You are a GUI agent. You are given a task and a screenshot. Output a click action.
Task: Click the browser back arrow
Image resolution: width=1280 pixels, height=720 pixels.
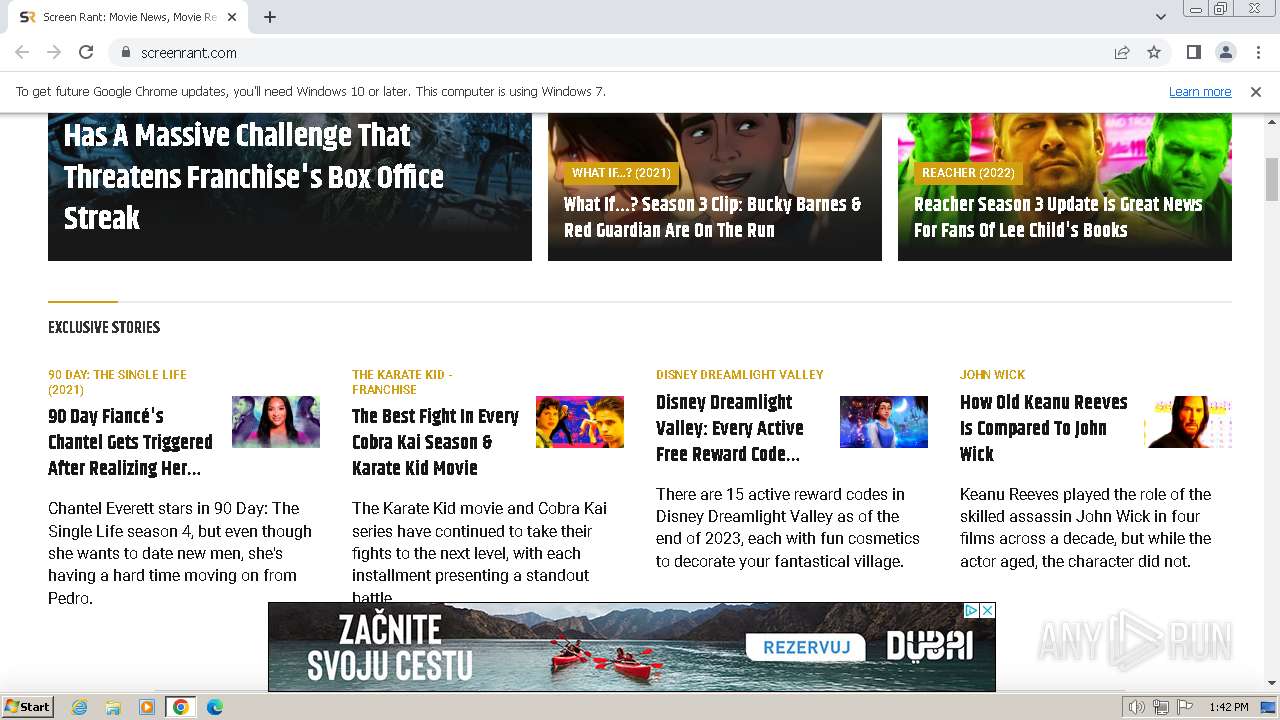(x=22, y=52)
